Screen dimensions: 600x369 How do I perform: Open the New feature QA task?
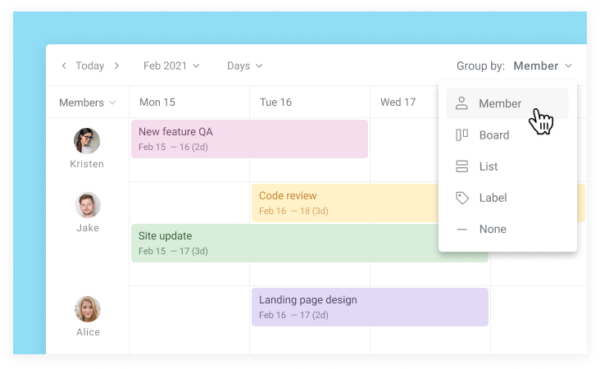249,139
